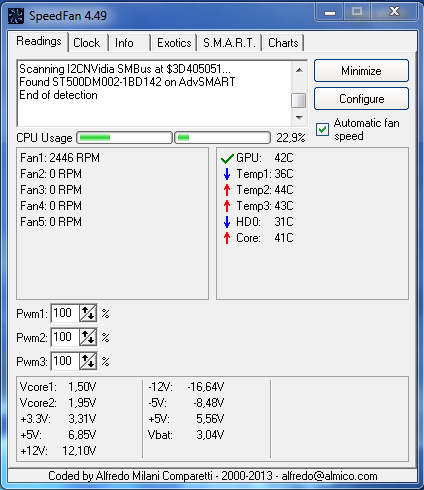Click the SpeedFan app icon in title bar
This screenshot has height=490, width=424.
click(x=15, y=16)
